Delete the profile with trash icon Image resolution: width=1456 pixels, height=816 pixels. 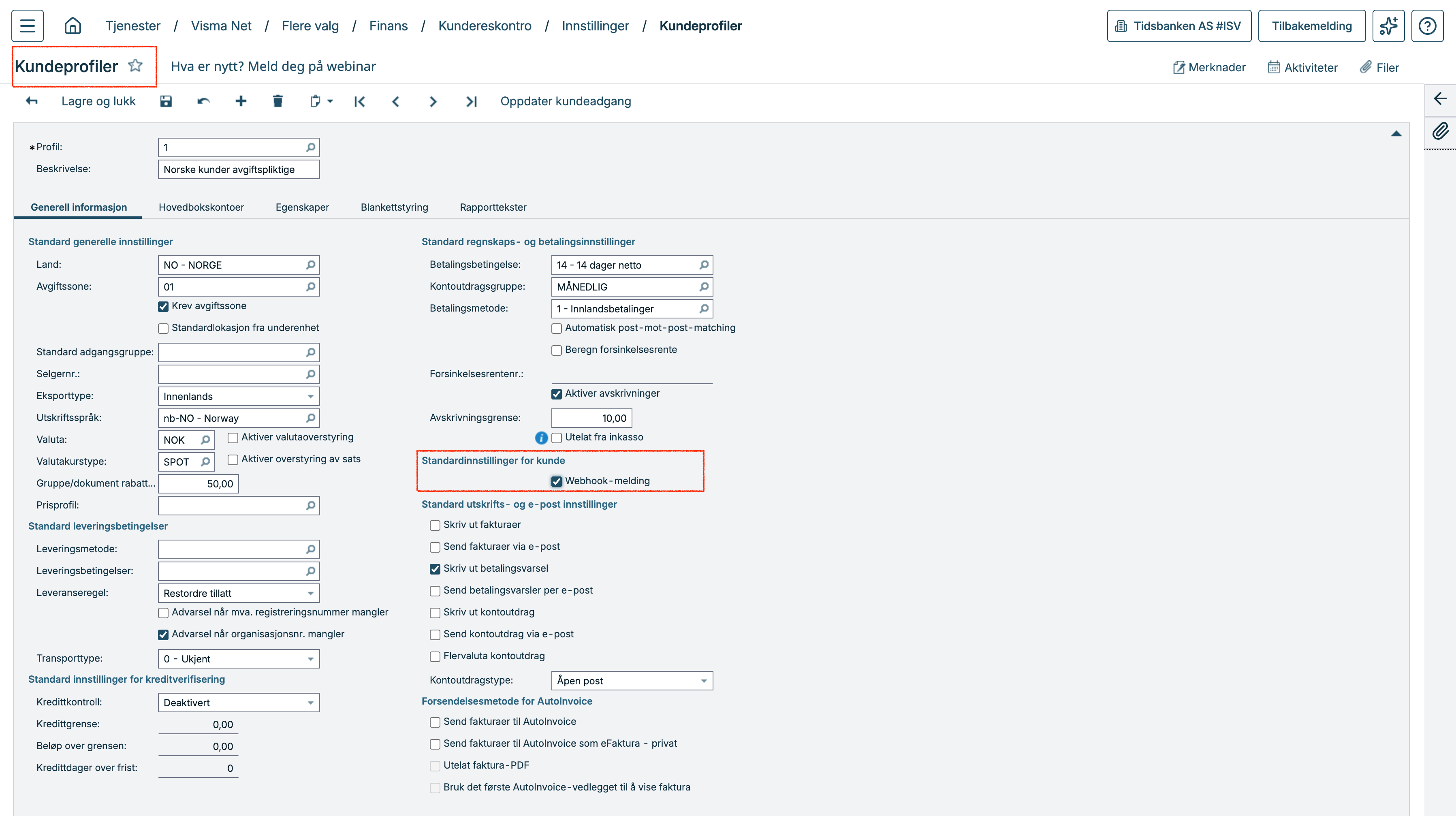click(278, 101)
